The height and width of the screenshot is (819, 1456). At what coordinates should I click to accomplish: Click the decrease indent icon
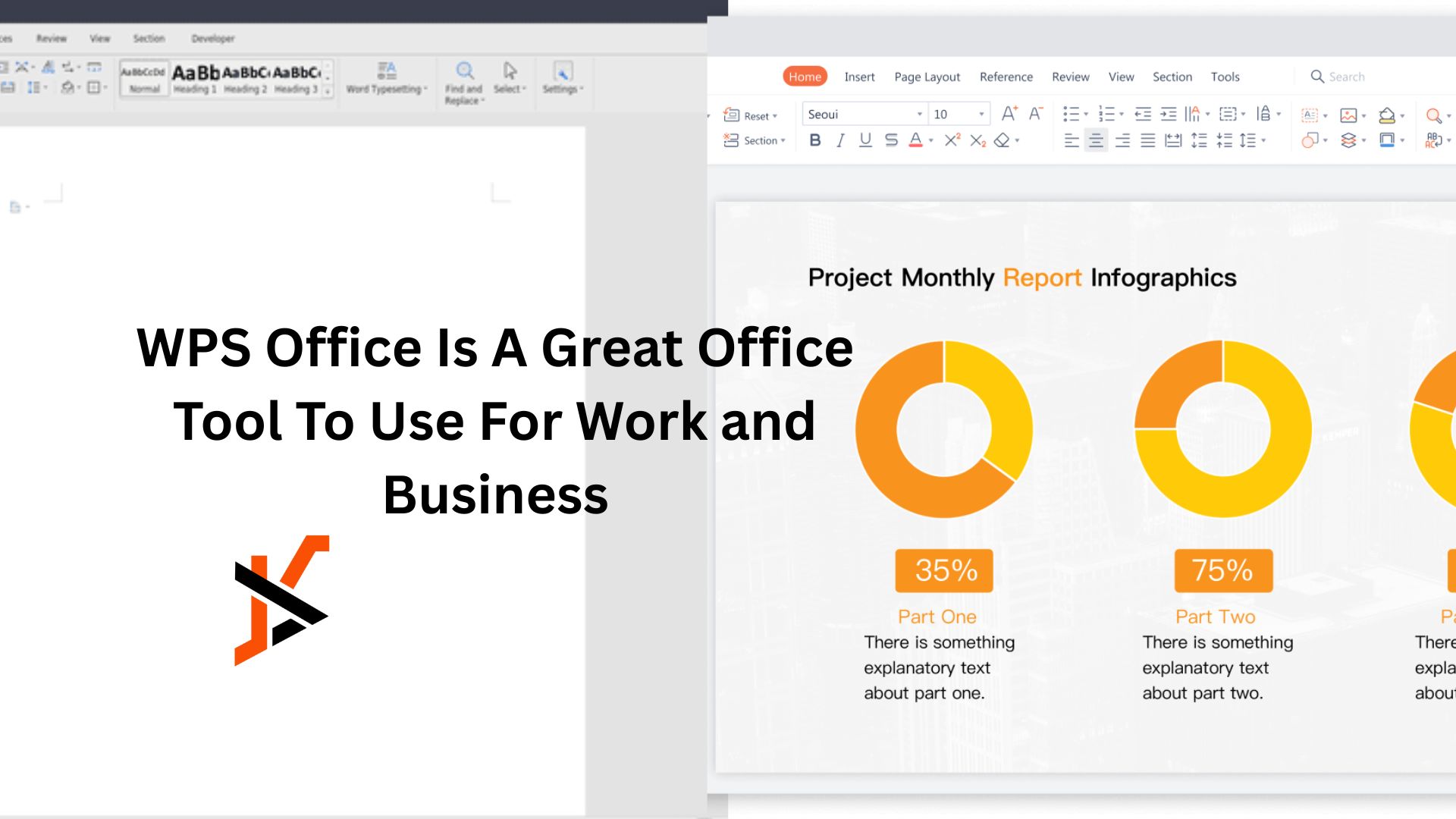coord(1142,115)
